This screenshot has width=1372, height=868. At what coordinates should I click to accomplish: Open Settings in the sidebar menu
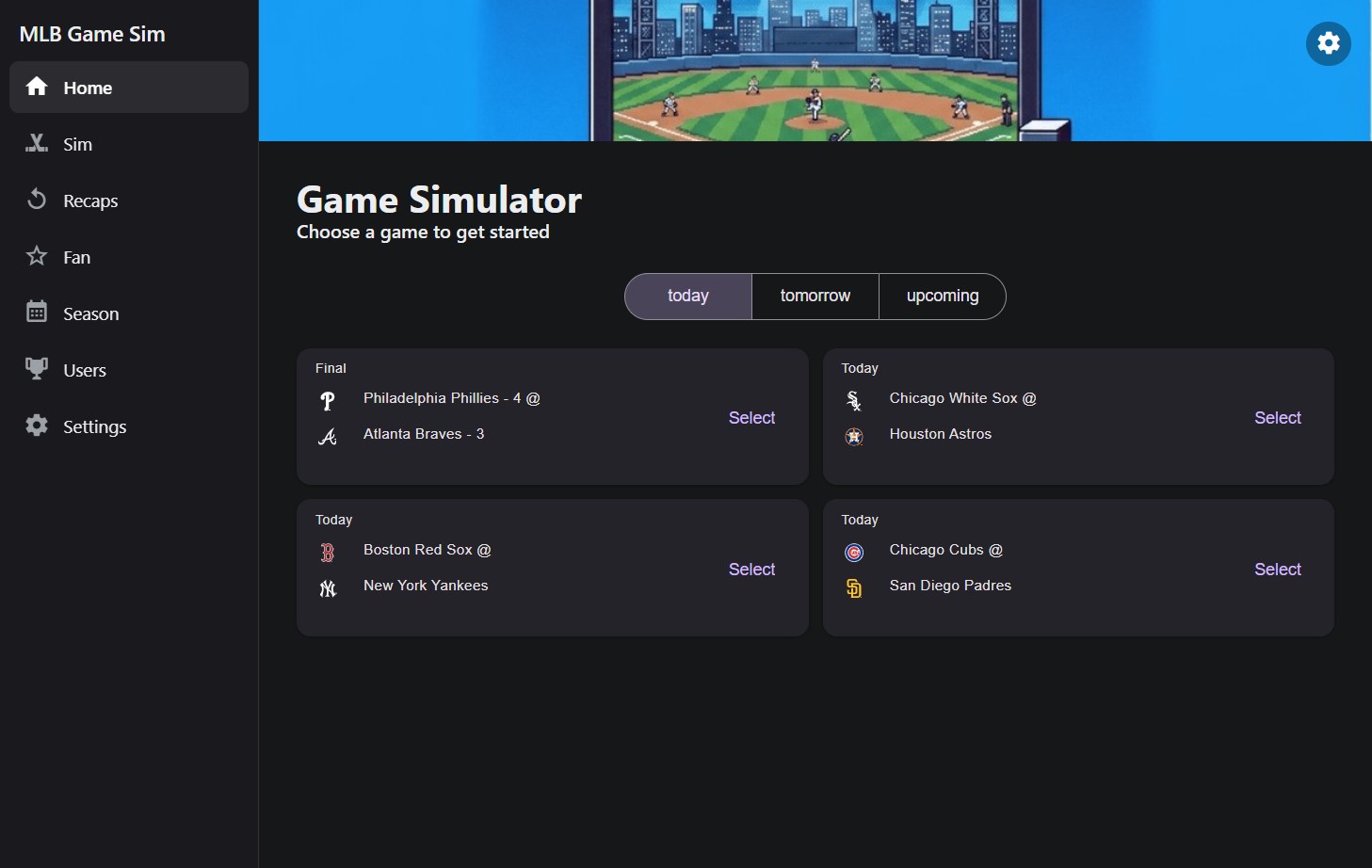pos(129,426)
